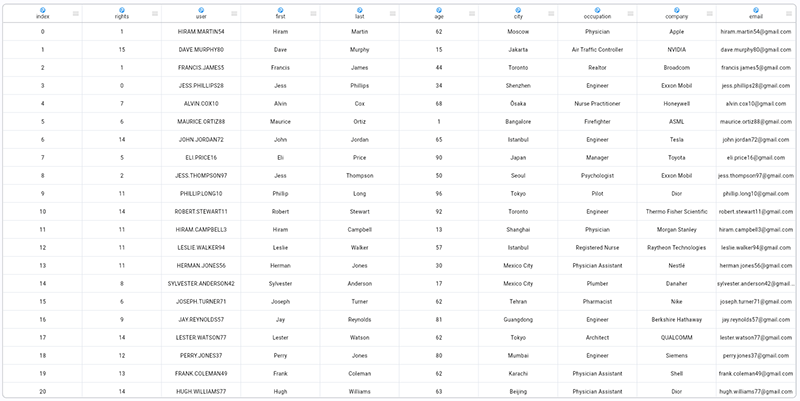The image size is (800, 401).
Task: Click the blue info icon above age
Action: point(439,10)
